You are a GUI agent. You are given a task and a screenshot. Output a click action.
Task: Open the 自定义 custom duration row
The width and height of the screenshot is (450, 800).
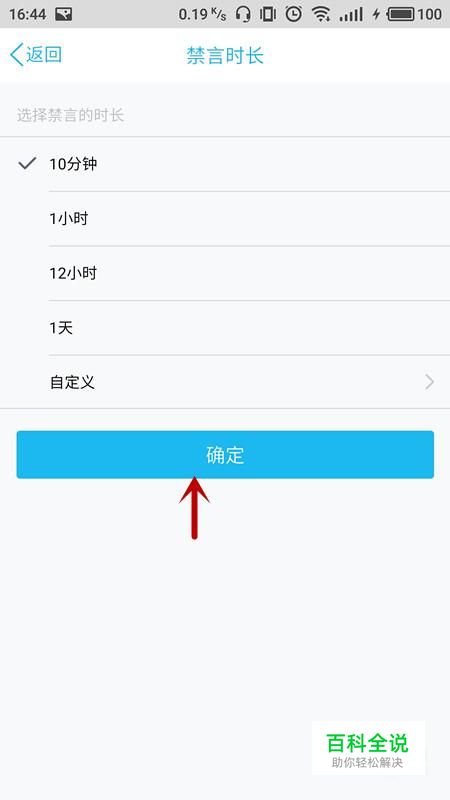coord(225,382)
